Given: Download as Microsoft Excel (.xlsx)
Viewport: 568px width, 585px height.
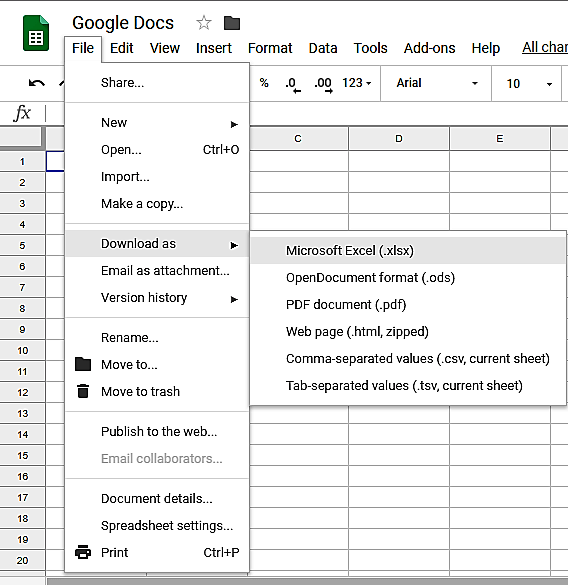Looking at the screenshot, I should click(408, 250).
